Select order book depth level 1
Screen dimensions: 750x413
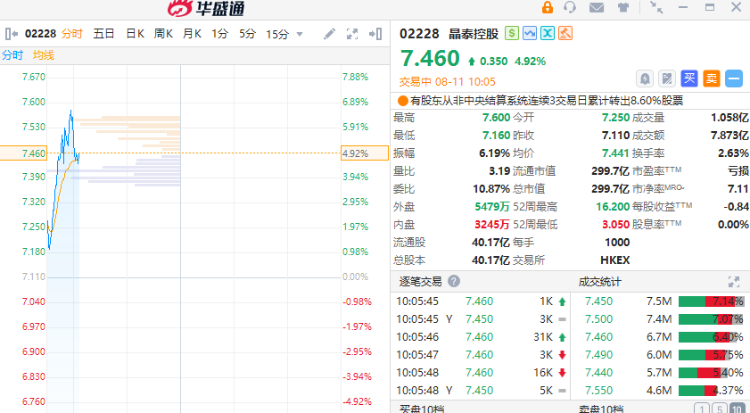point(702,409)
